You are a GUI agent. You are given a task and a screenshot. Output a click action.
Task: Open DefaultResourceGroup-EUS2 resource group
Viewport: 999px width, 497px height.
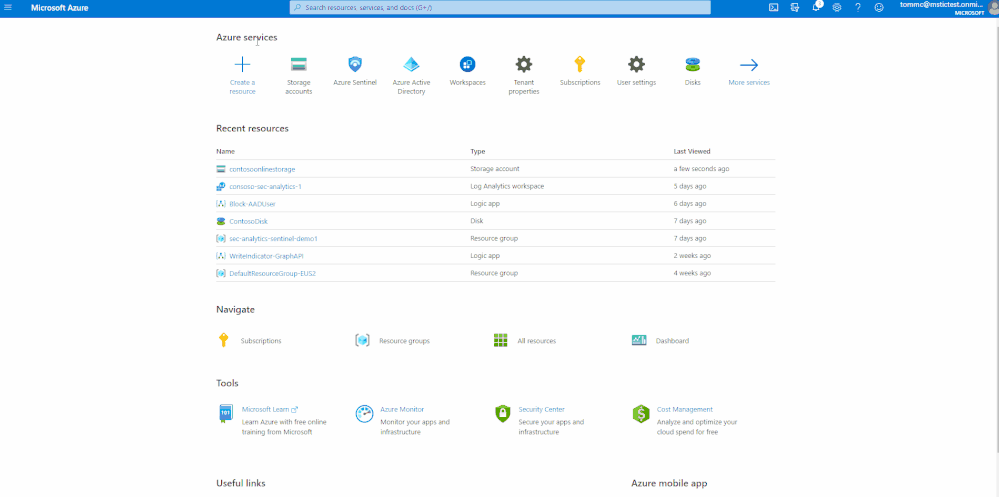click(273, 273)
